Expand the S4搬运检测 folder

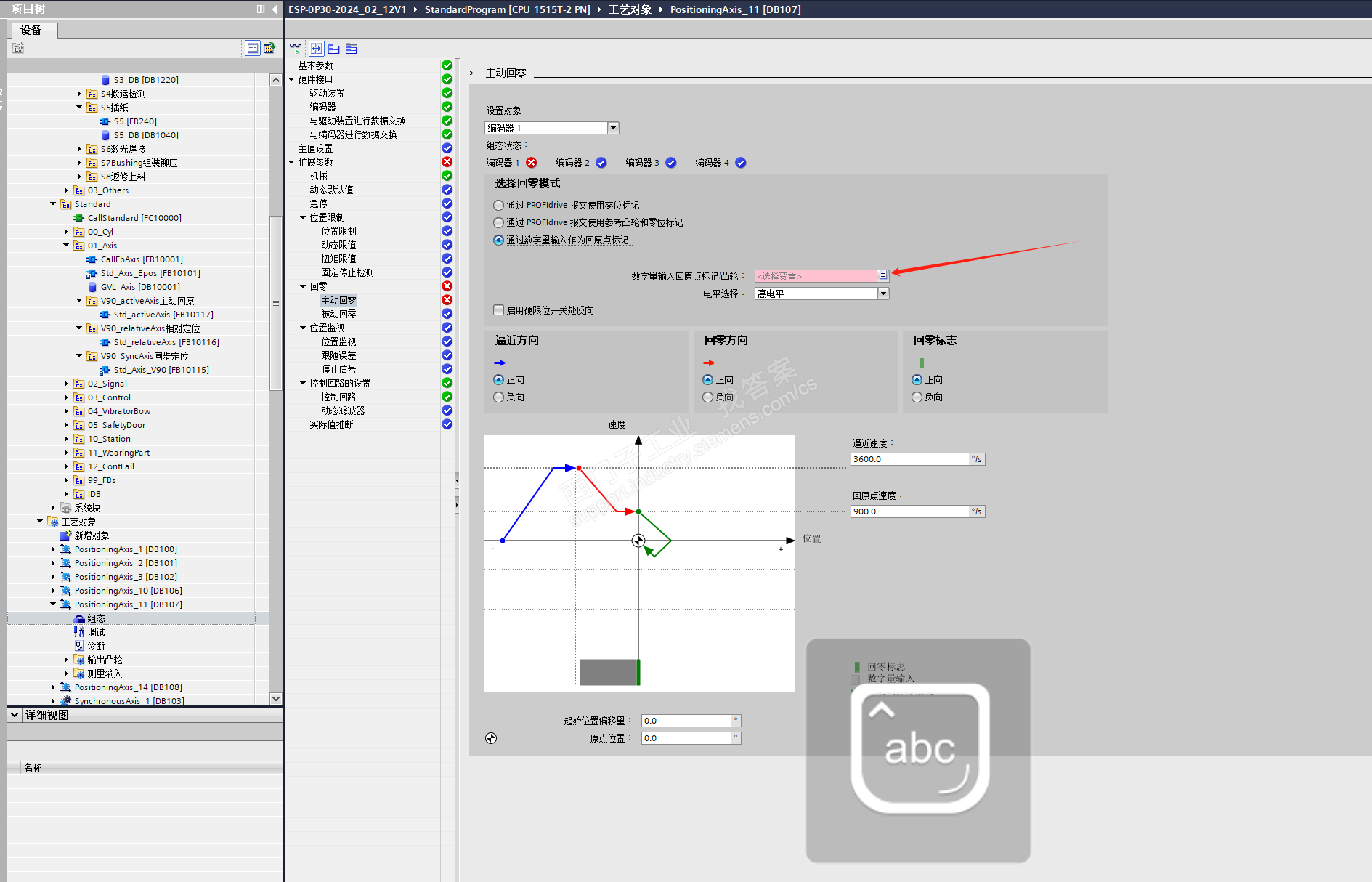(79, 94)
